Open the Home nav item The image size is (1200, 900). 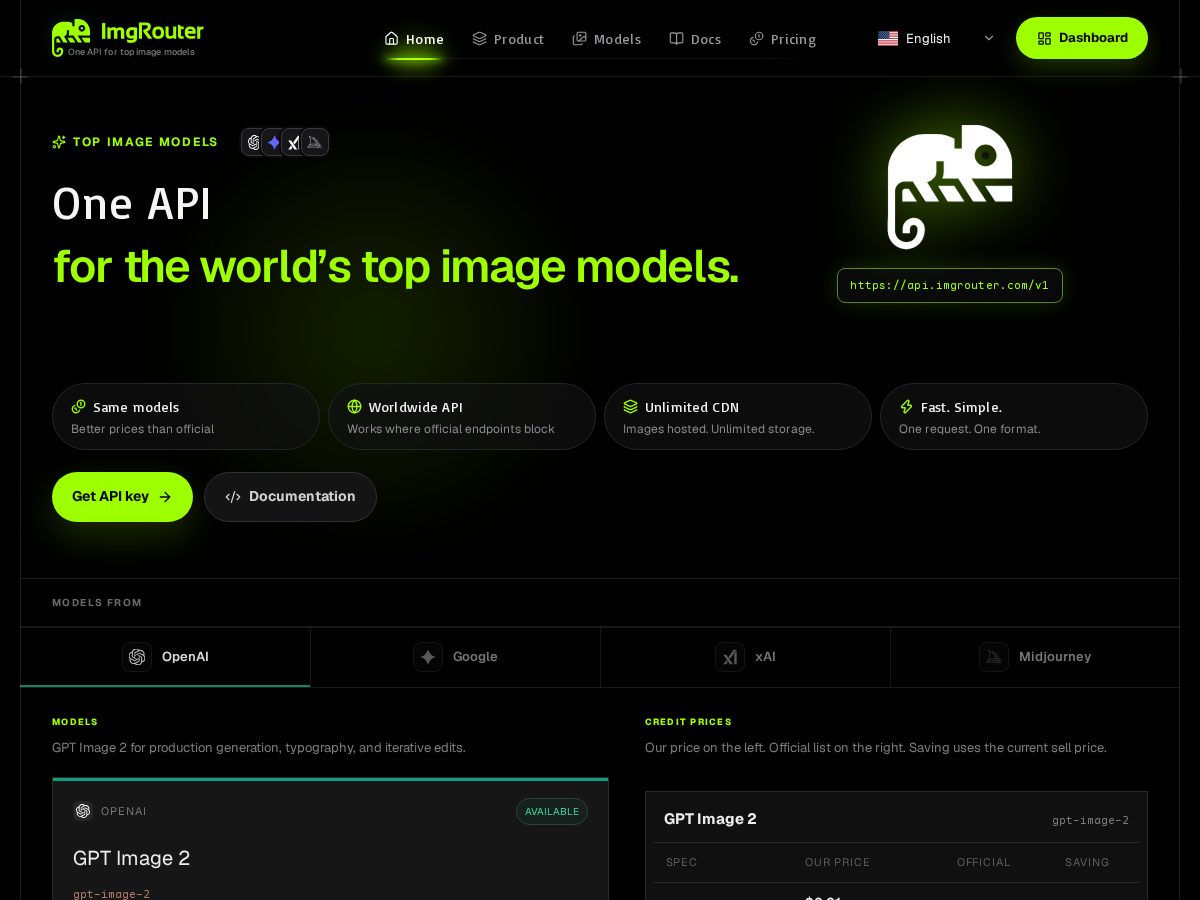(414, 39)
